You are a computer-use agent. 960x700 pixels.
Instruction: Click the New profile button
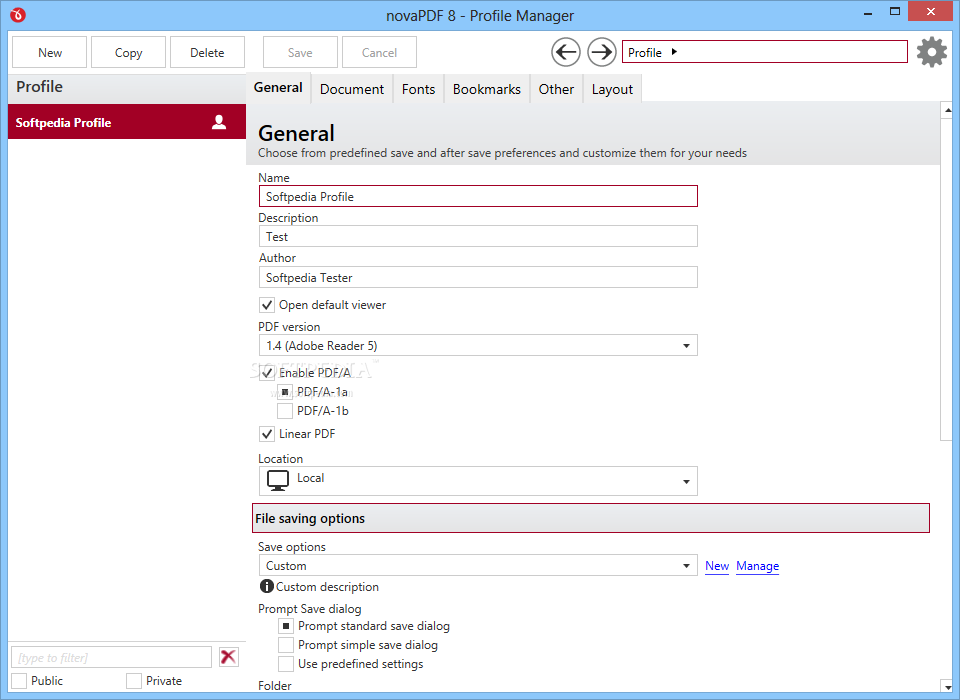[x=50, y=52]
